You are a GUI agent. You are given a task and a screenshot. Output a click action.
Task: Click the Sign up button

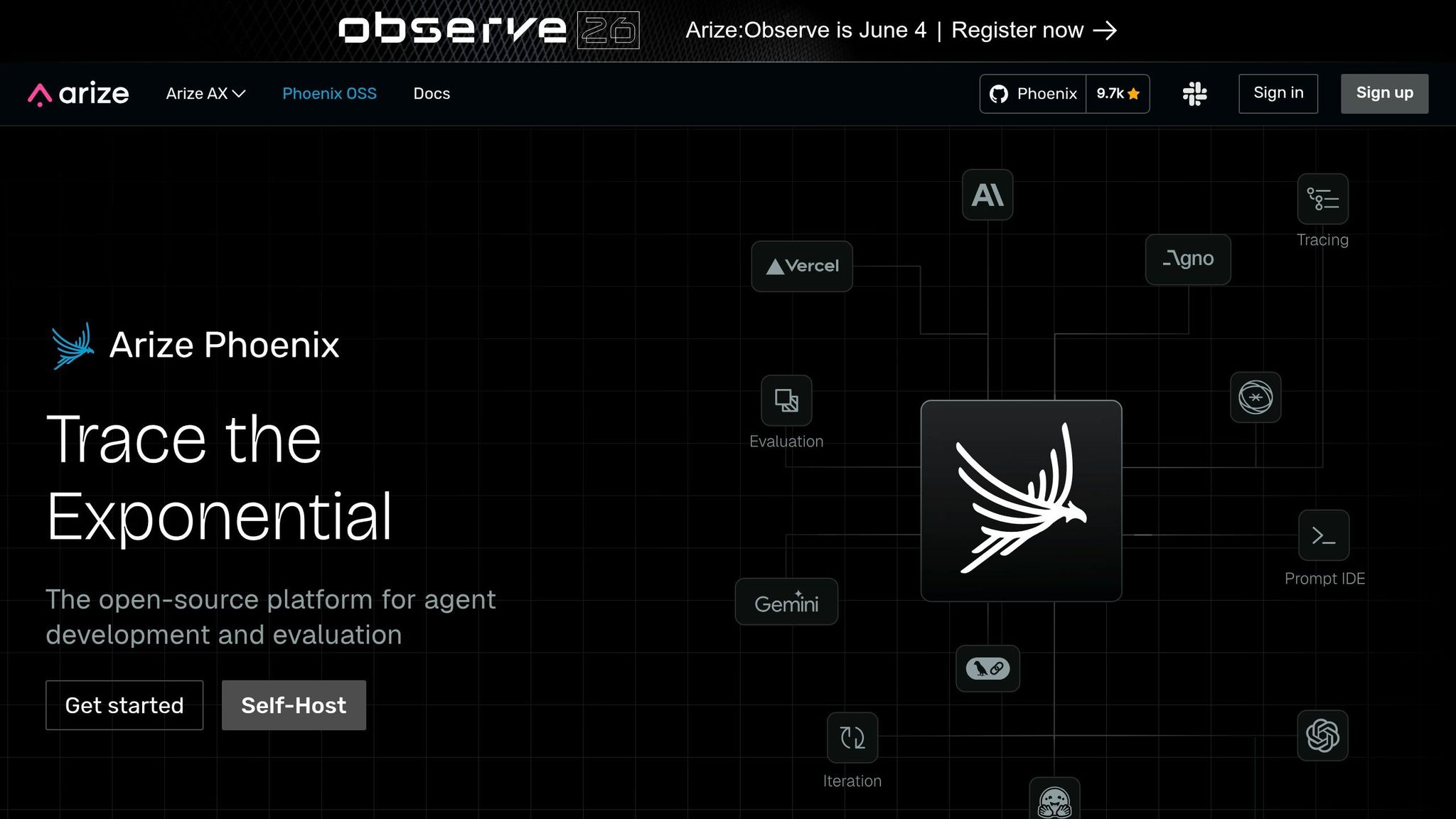(1384, 94)
